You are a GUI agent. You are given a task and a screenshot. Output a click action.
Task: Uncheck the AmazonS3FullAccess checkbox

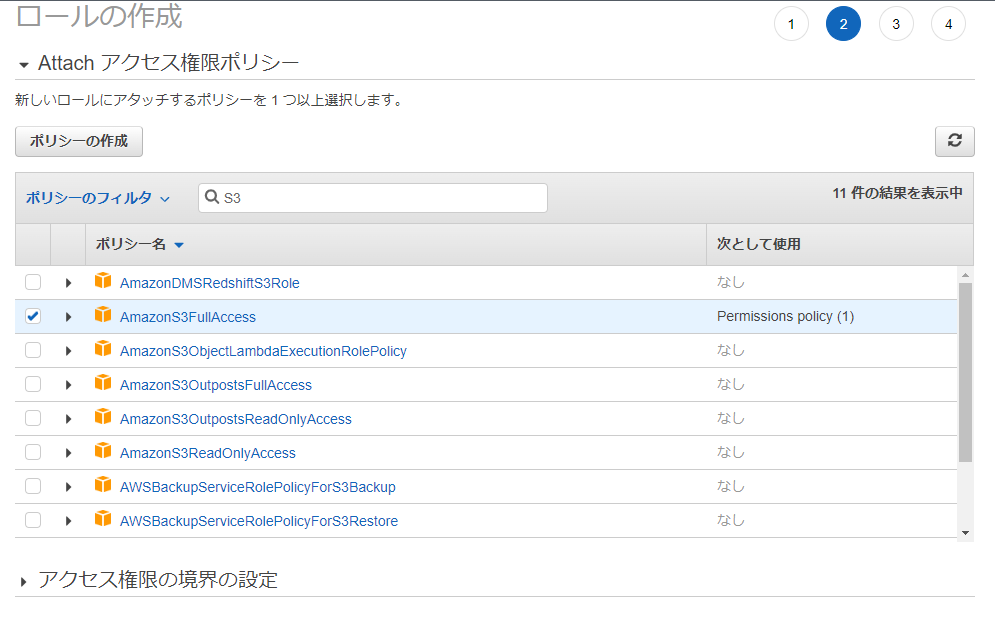[33, 316]
